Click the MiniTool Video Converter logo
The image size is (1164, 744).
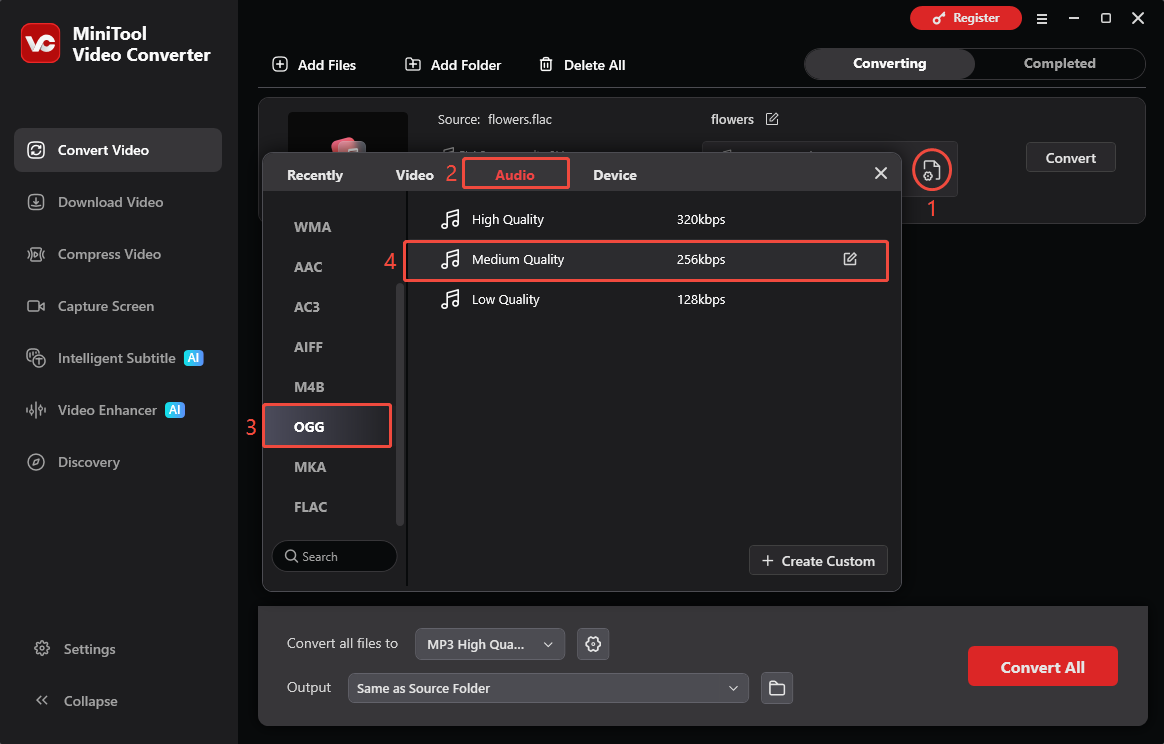(40, 43)
